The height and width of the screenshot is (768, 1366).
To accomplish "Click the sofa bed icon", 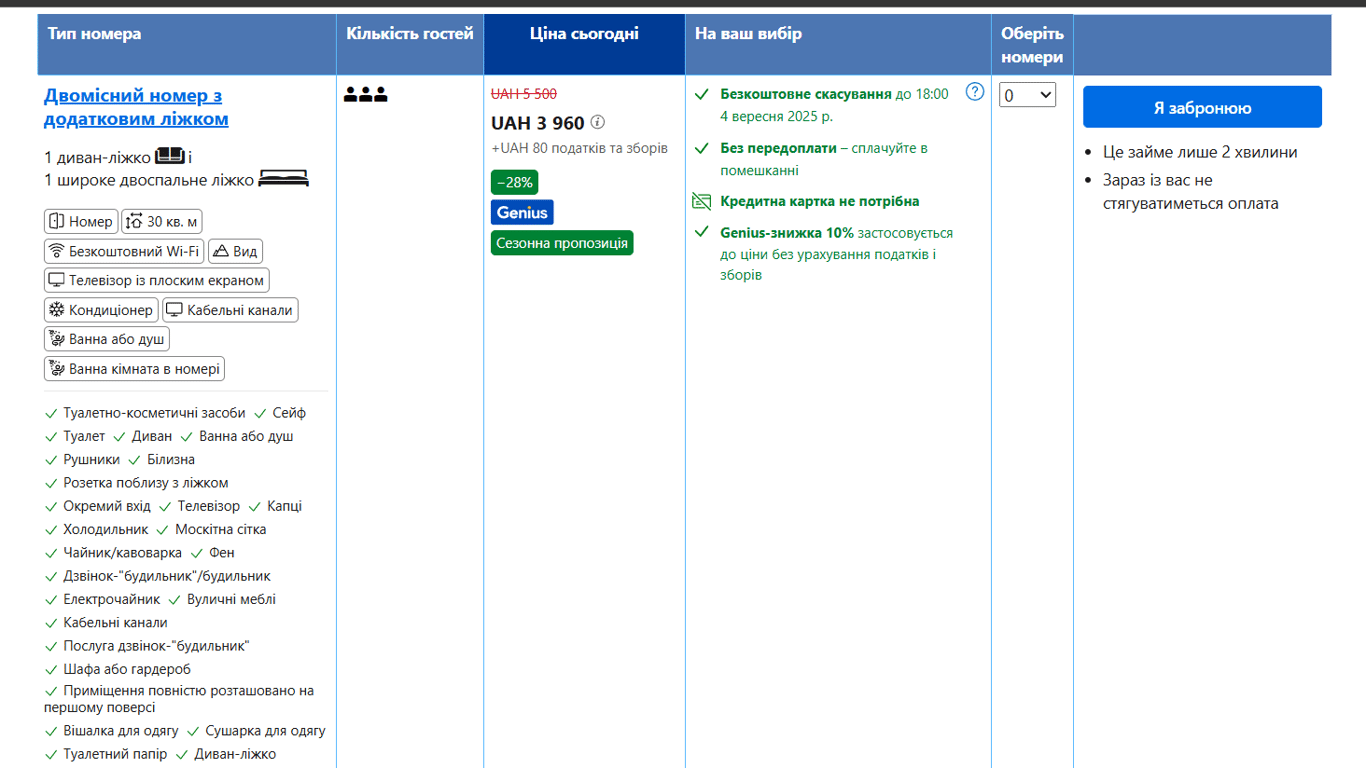I will click(x=170, y=156).
